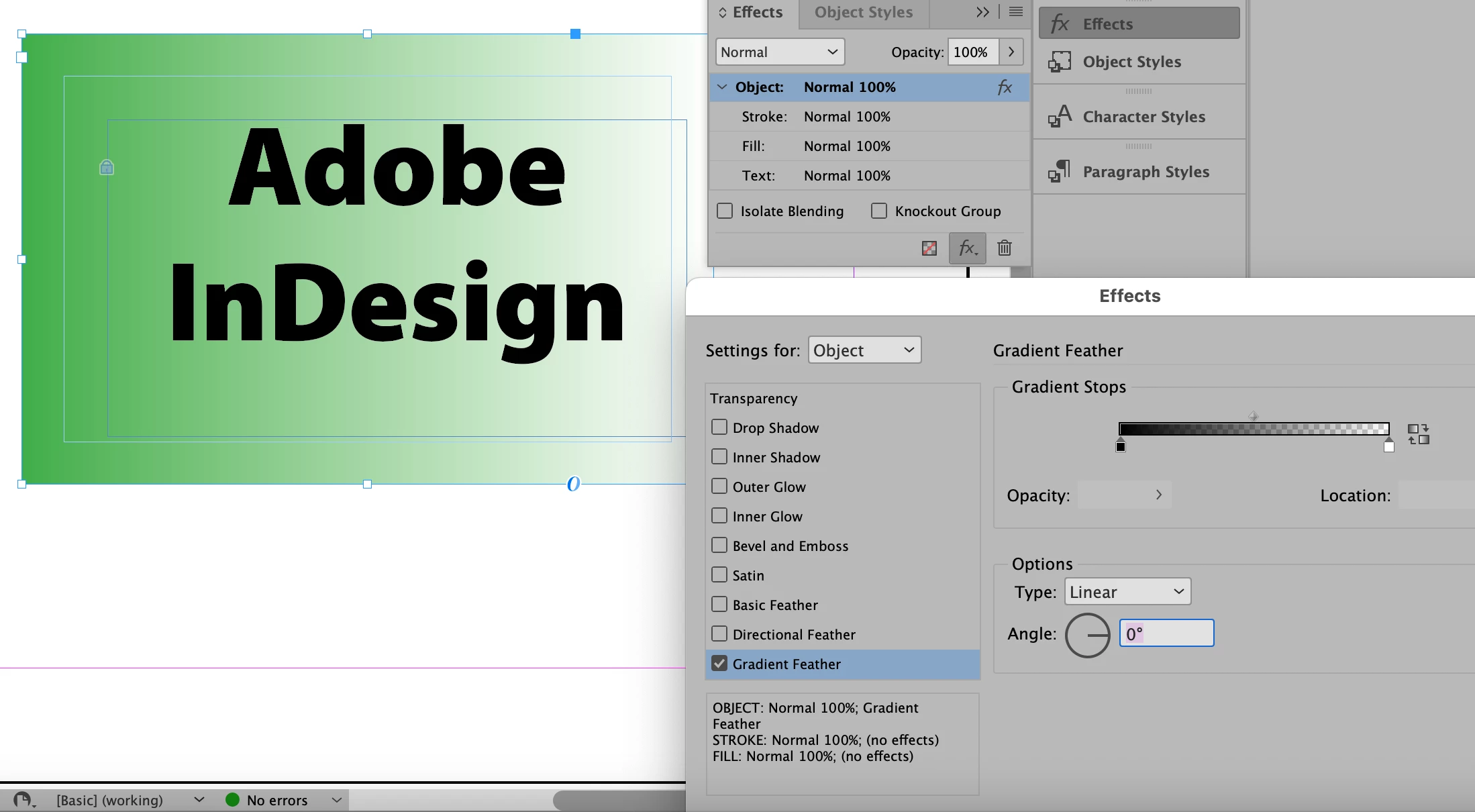Image resolution: width=1475 pixels, height=812 pixels.
Task: Click the Angle input field
Action: (1166, 633)
